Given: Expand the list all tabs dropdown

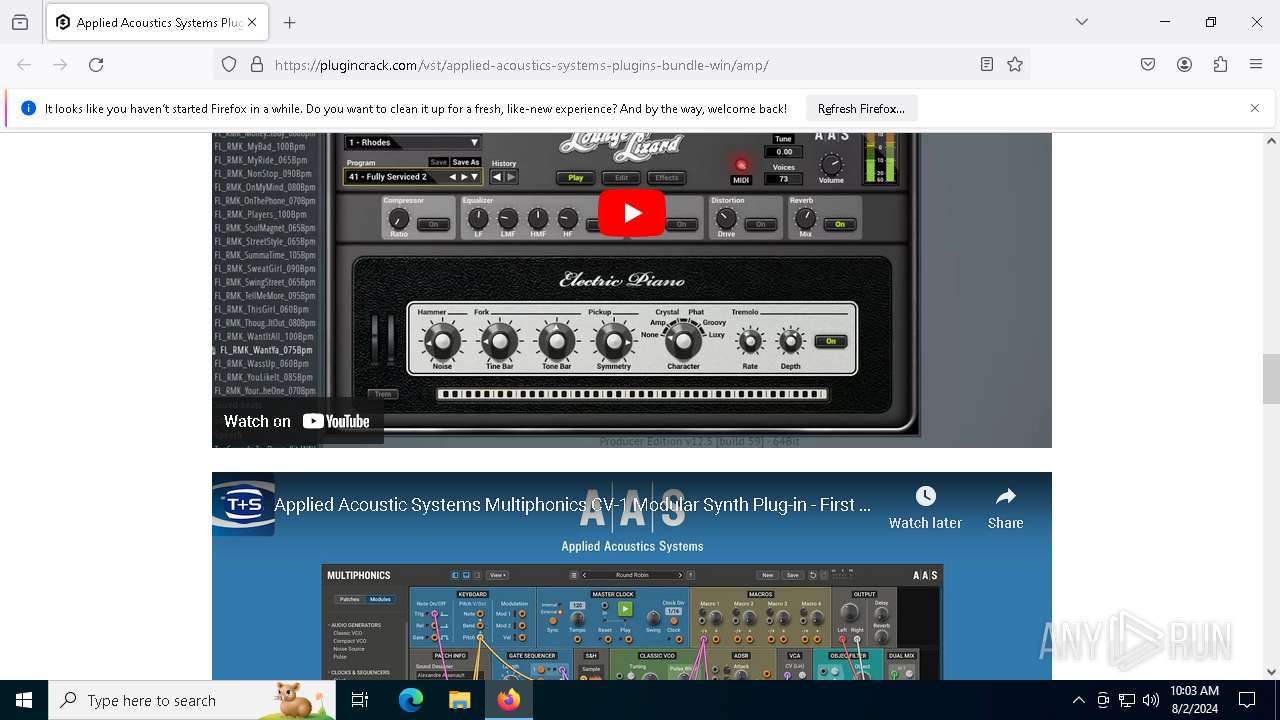Looking at the screenshot, I should pyautogui.click(x=1082, y=22).
